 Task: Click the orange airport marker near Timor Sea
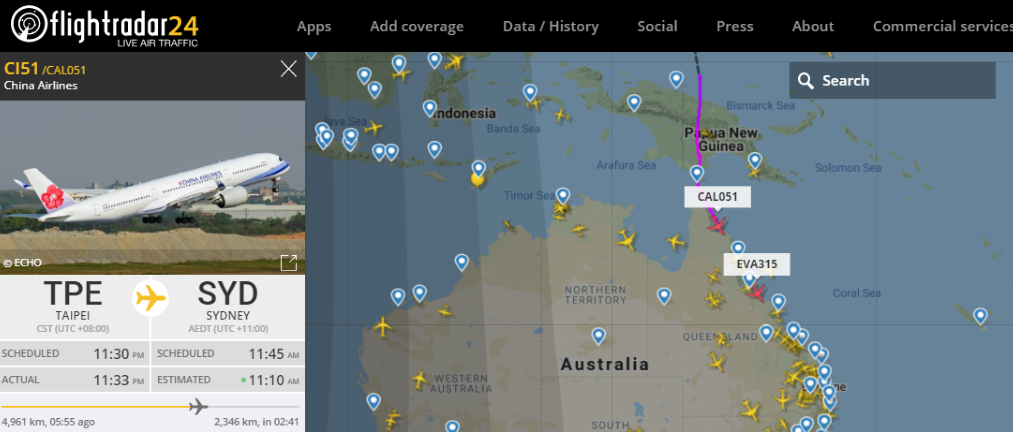pos(478,179)
